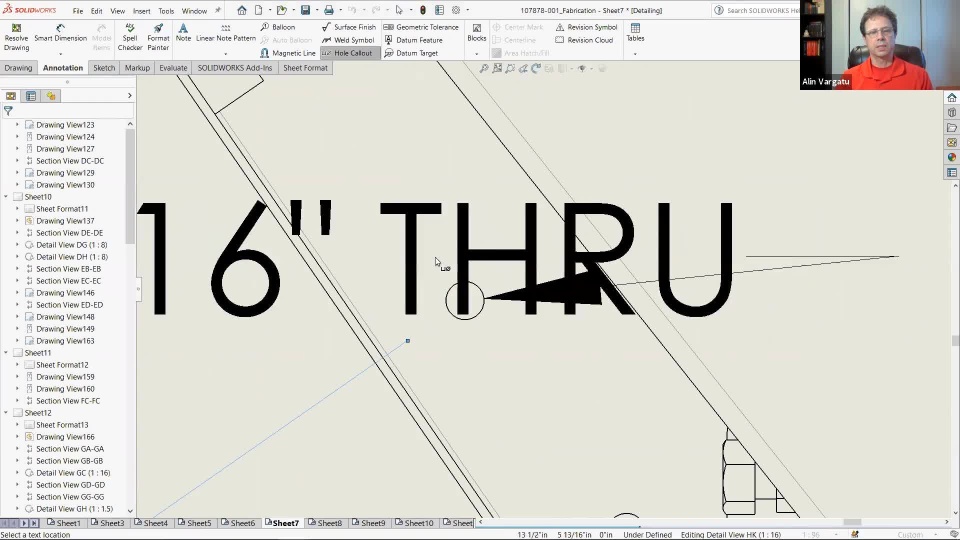Click the feature tree vertical scrollbar
This screenshot has height=540, width=960.
point(130,187)
